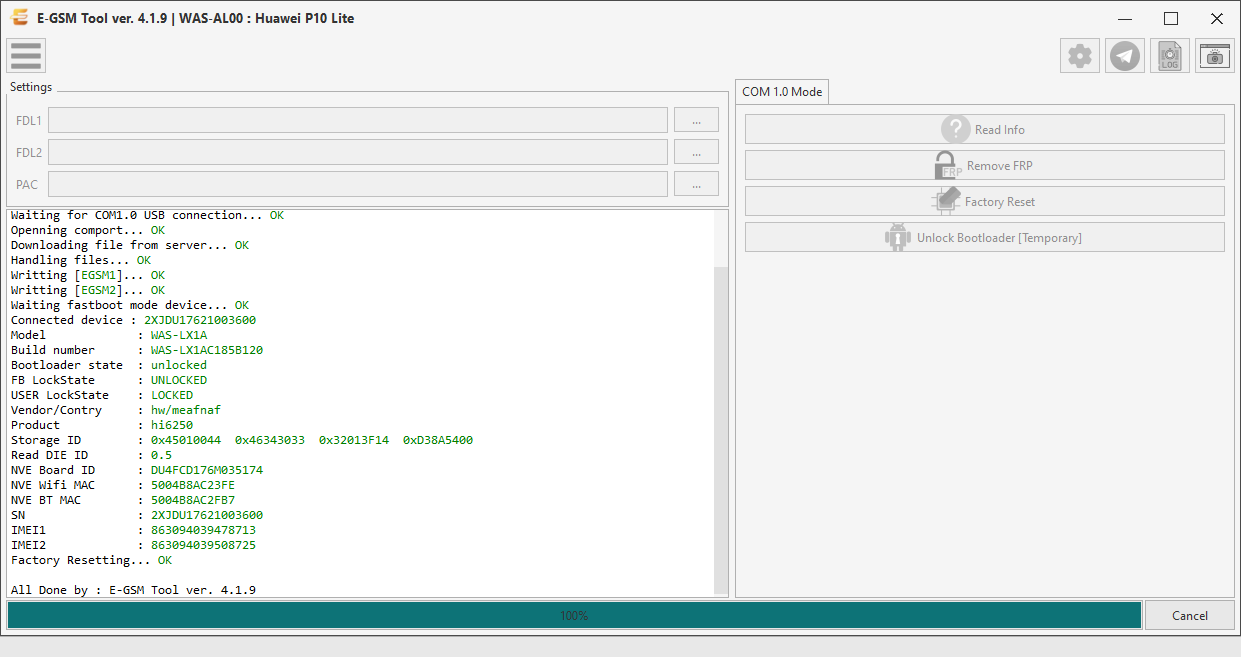
Task: Browse for the PAC file
Action: tap(696, 184)
